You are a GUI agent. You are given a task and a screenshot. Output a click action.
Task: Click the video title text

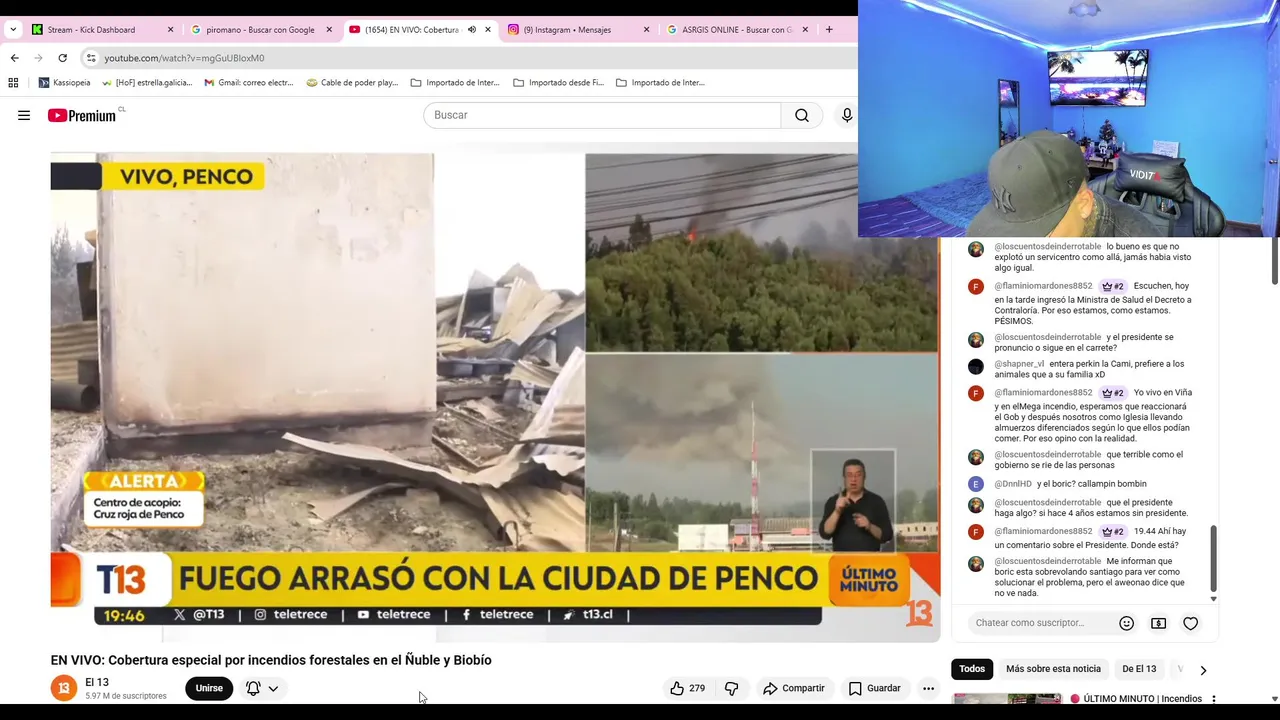coord(271,660)
